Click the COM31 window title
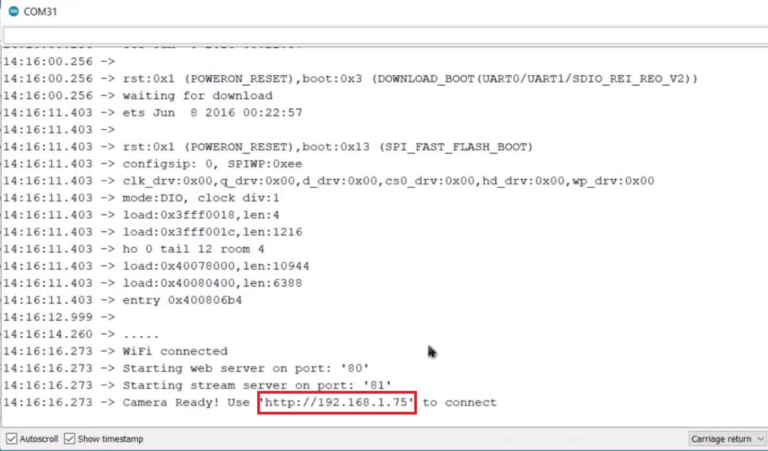768x451 pixels. [41, 10]
